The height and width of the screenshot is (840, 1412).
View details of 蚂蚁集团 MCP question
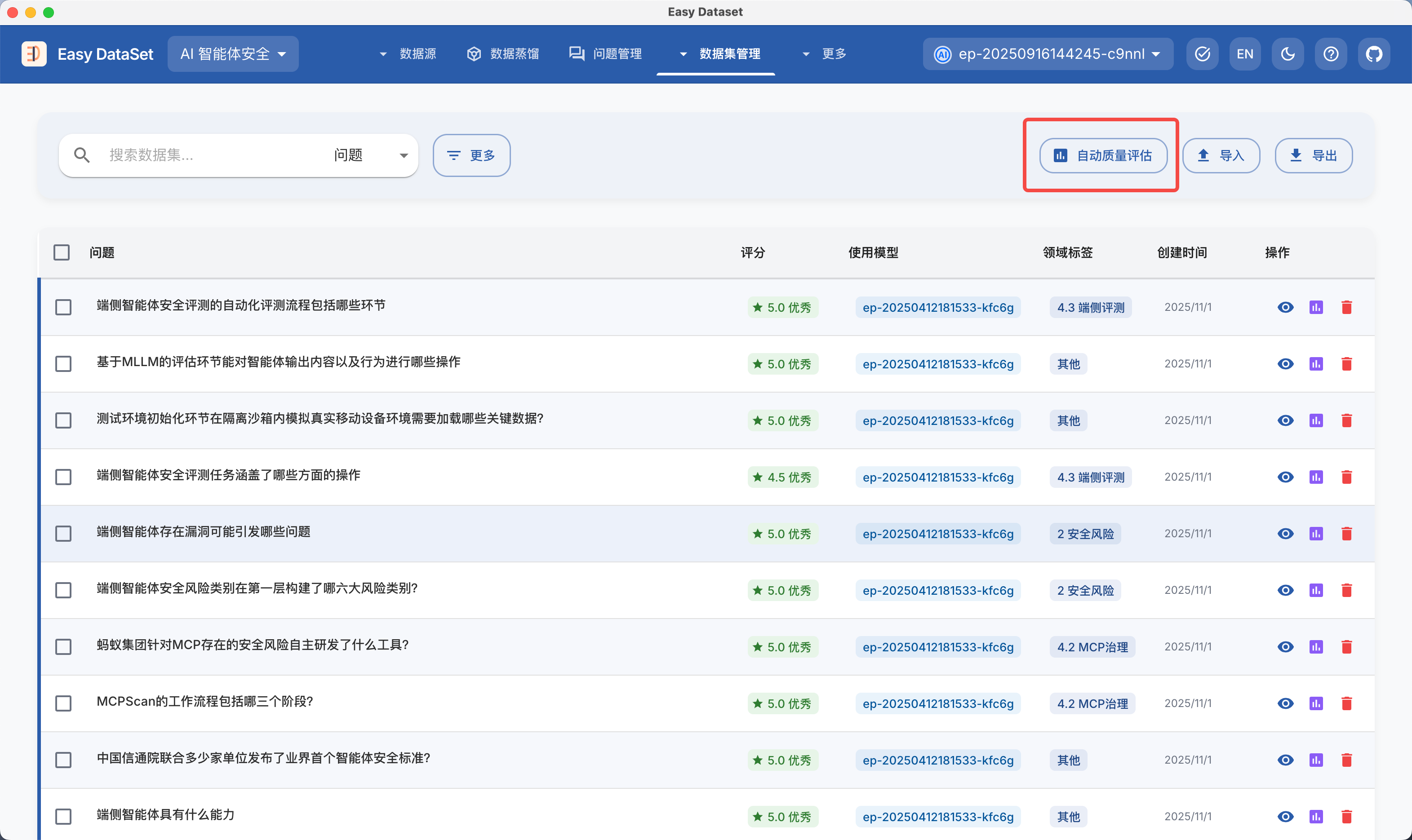click(1285, 646)
